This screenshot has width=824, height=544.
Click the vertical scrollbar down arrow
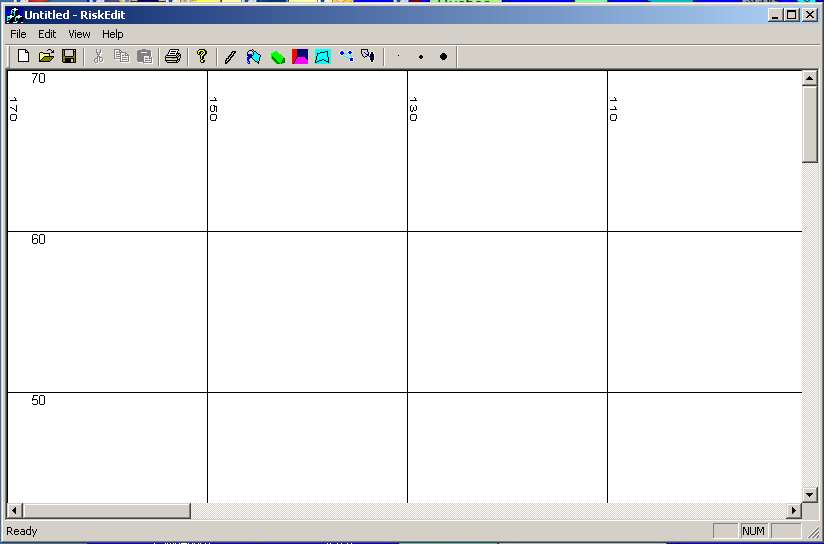pos(809,495)
